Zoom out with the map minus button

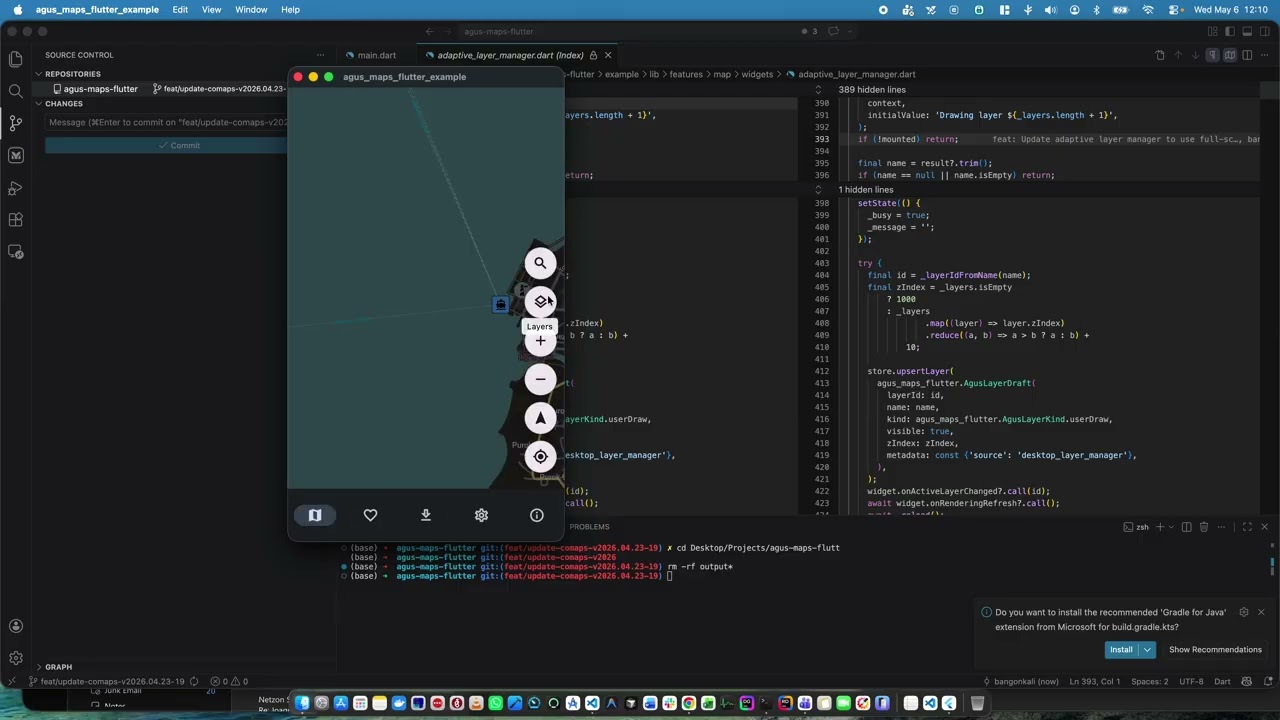(x=540, y=379)
